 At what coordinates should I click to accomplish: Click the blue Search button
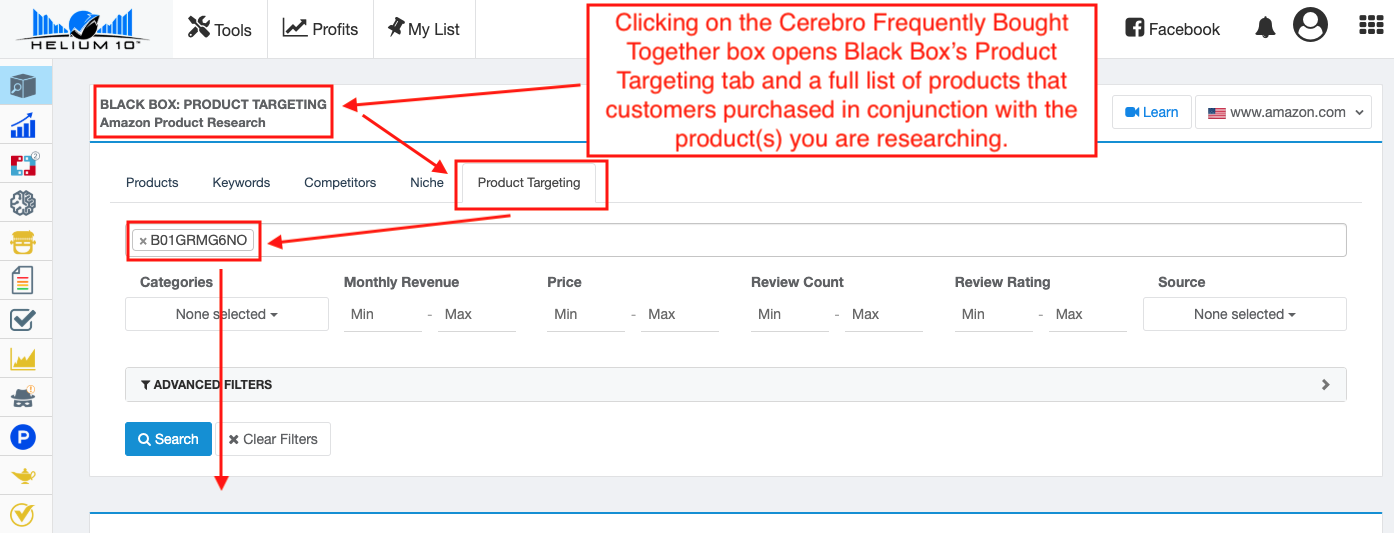(168, 439)
